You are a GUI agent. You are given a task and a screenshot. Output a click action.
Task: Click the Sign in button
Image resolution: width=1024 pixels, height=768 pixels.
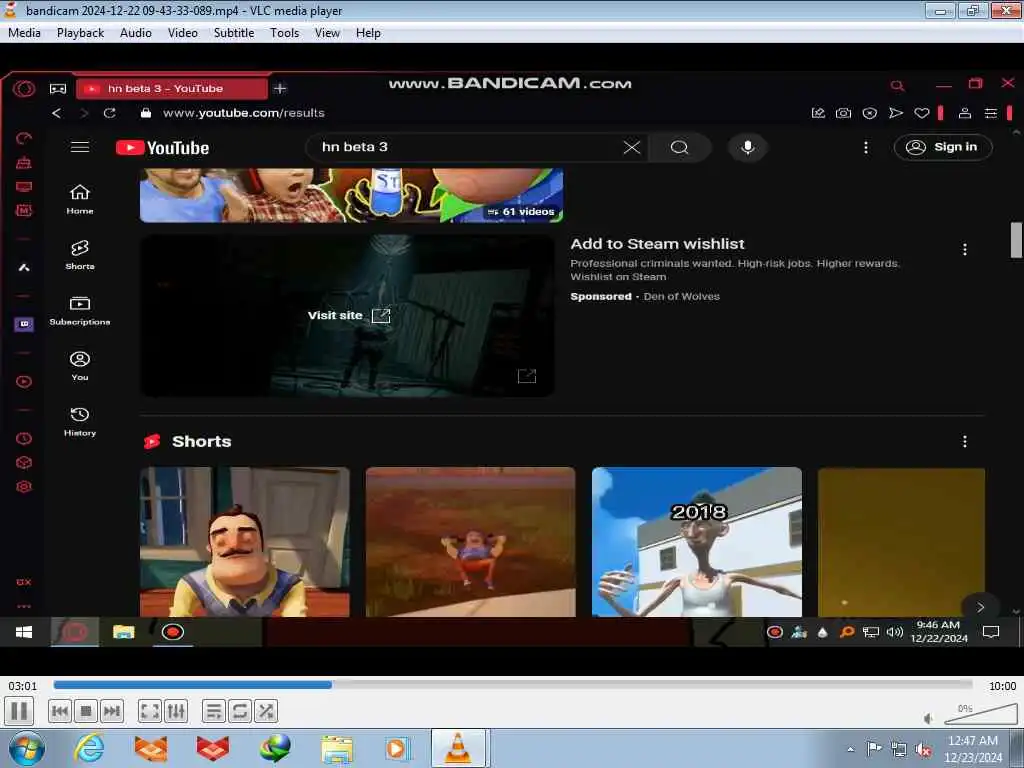click(x=943, y=147)
